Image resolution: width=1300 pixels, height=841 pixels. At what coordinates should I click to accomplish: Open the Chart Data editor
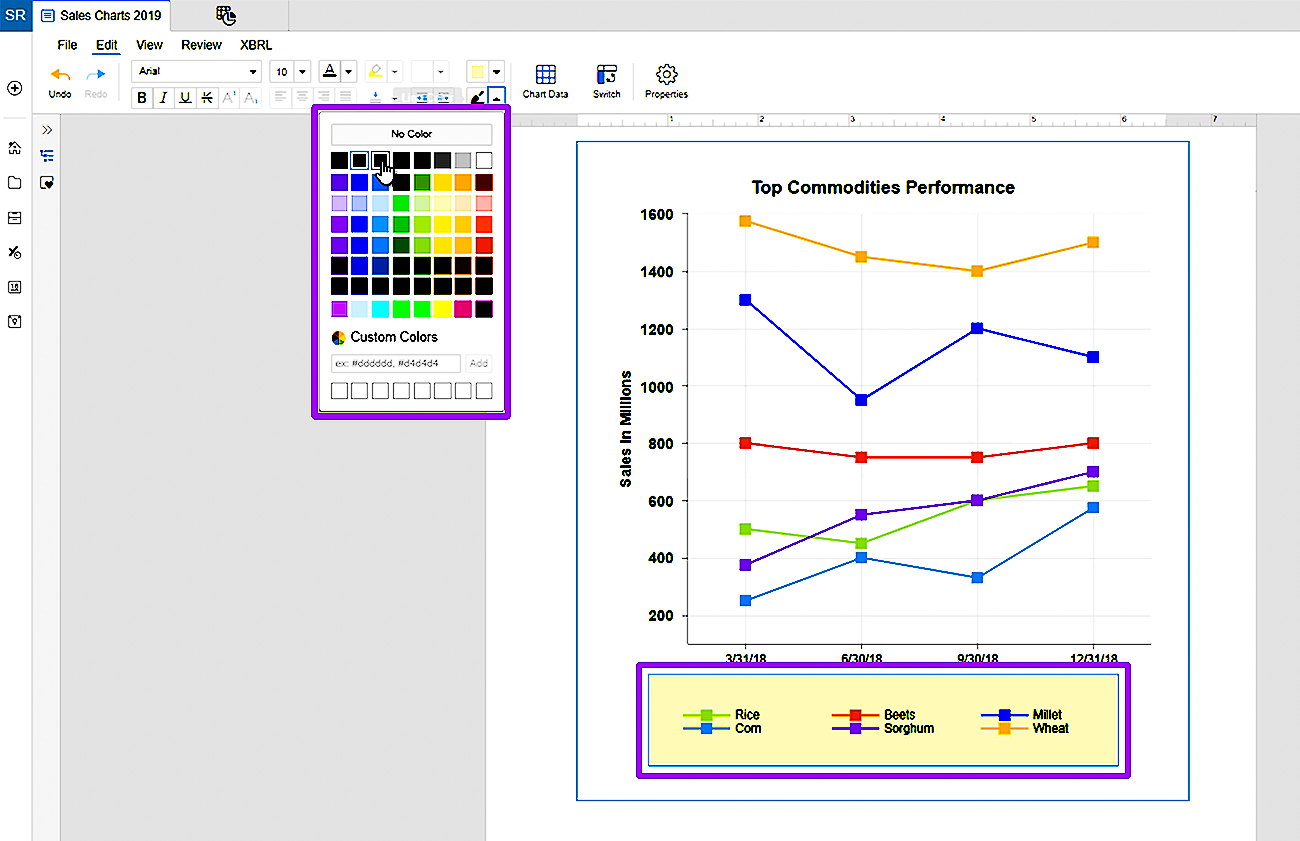[545, 80]
